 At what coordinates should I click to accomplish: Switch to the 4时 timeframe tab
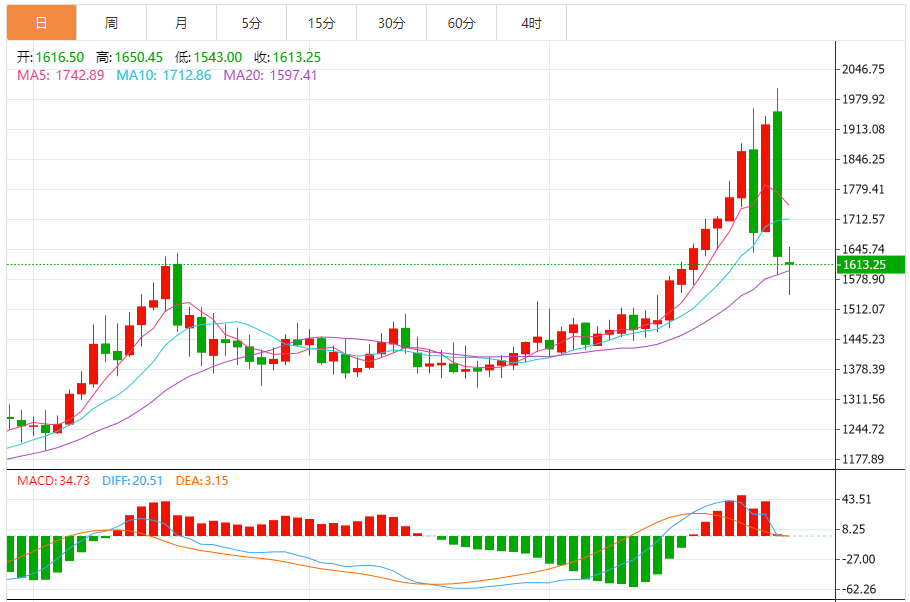531,22
